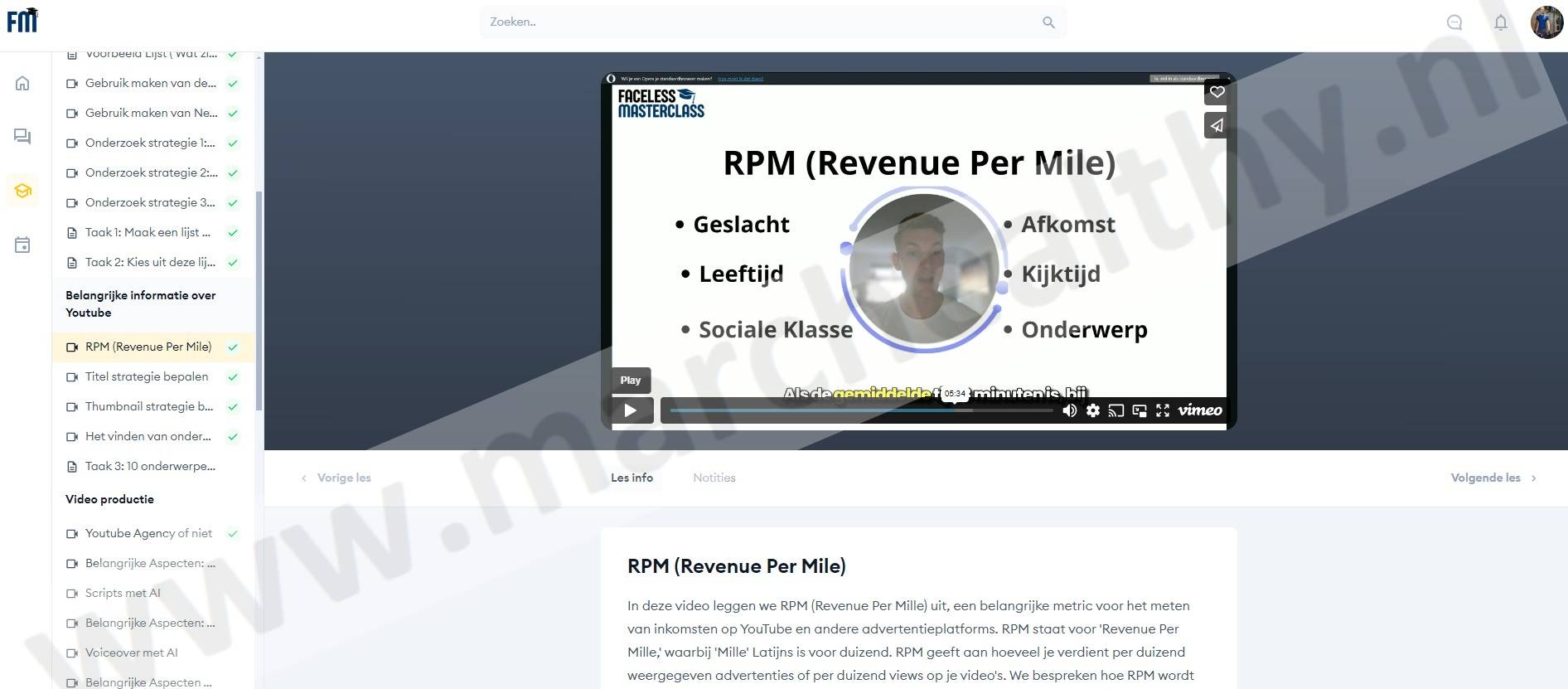The height and width of the screenshot is (689, 1568).
Task: Collapse the Video productie section header
Action: pos(109,499)
